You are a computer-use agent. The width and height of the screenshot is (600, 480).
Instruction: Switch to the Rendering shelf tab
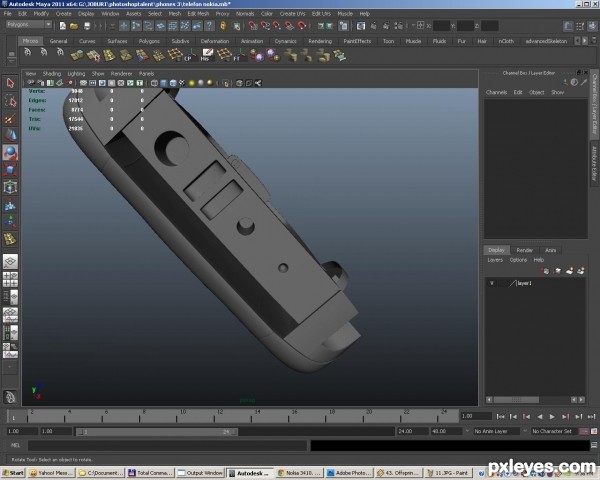point(320,41)
